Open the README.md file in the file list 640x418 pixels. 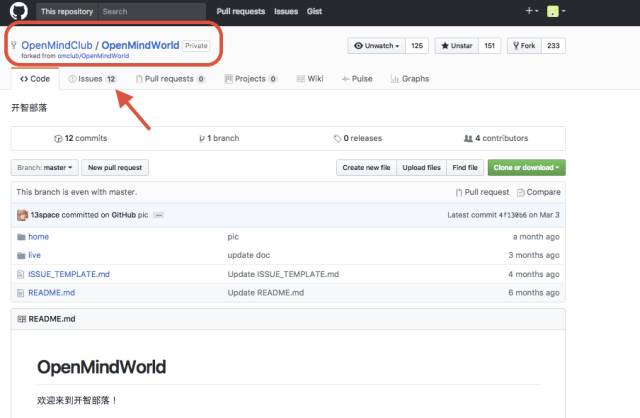tap(51, 293)
